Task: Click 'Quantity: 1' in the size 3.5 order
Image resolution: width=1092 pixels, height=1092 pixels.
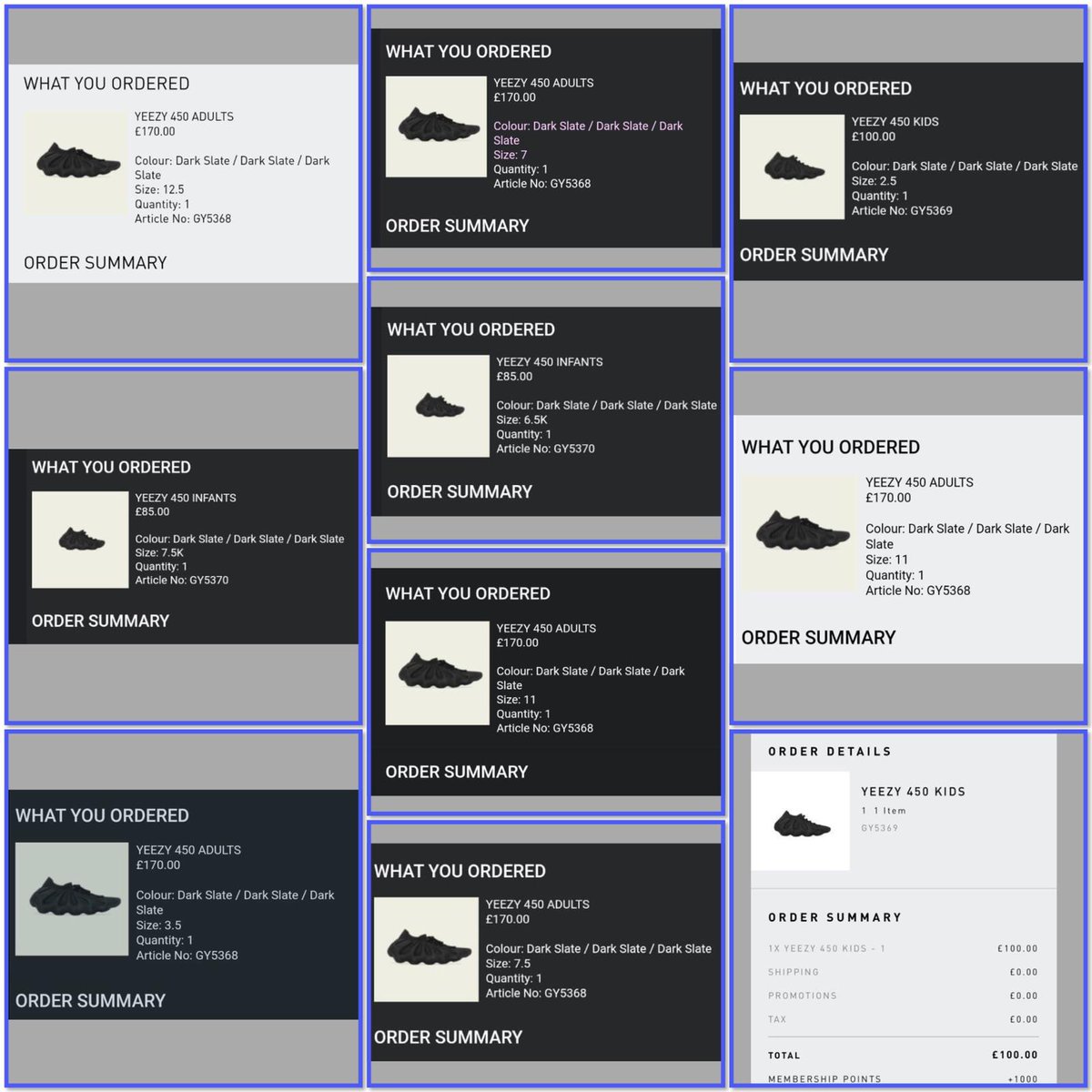Action: click(x=163, y=940)
